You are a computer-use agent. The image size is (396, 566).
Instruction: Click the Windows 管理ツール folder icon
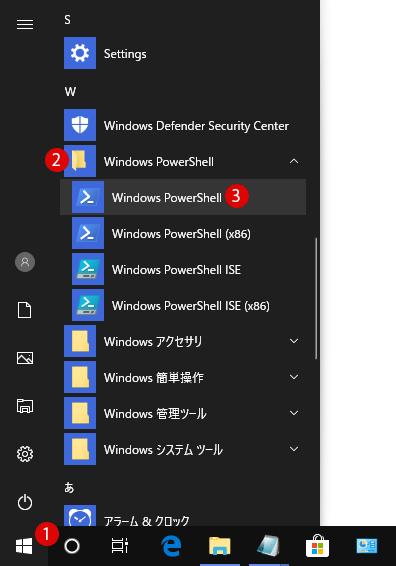pos(80,413)
